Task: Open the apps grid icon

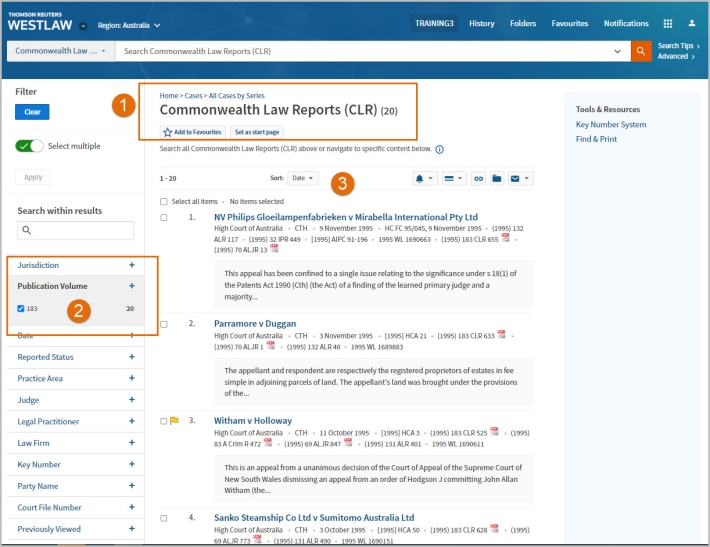Action: click(x=667, y=24)
